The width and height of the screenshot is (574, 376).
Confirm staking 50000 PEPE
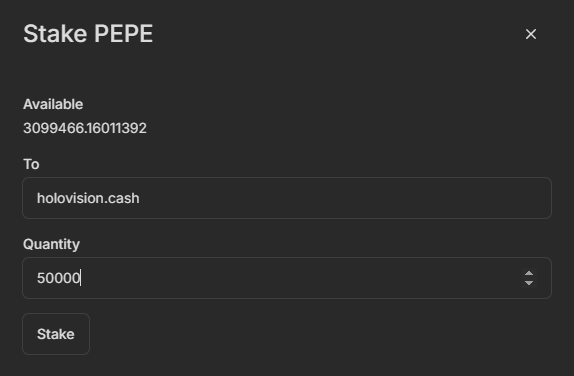click(x=56, y=334)
